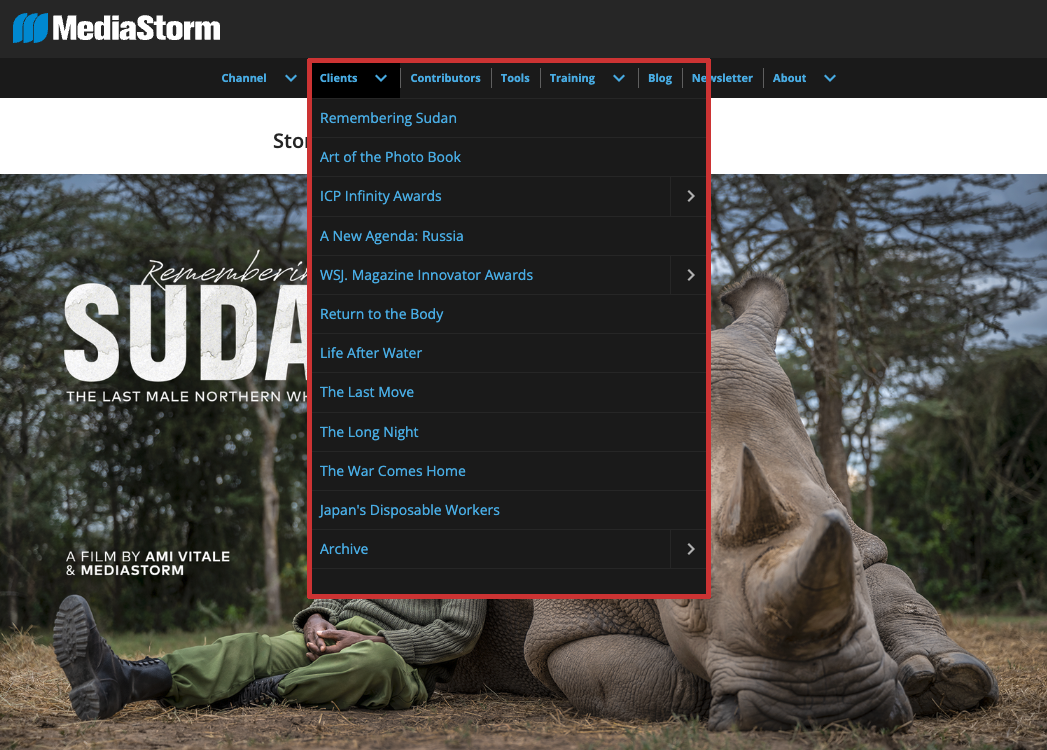Open Japan's Disposable Workers

pyautogui.click(x=409, y=510)
